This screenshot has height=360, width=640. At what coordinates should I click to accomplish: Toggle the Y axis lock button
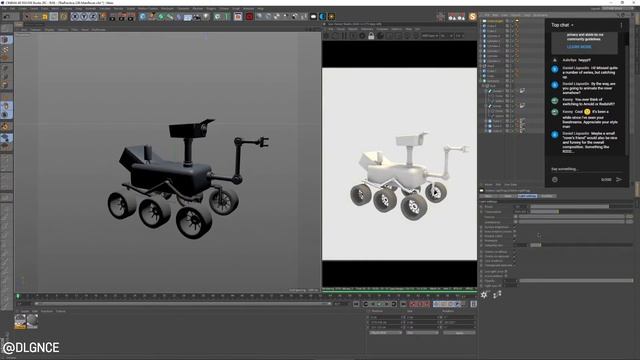84,17
